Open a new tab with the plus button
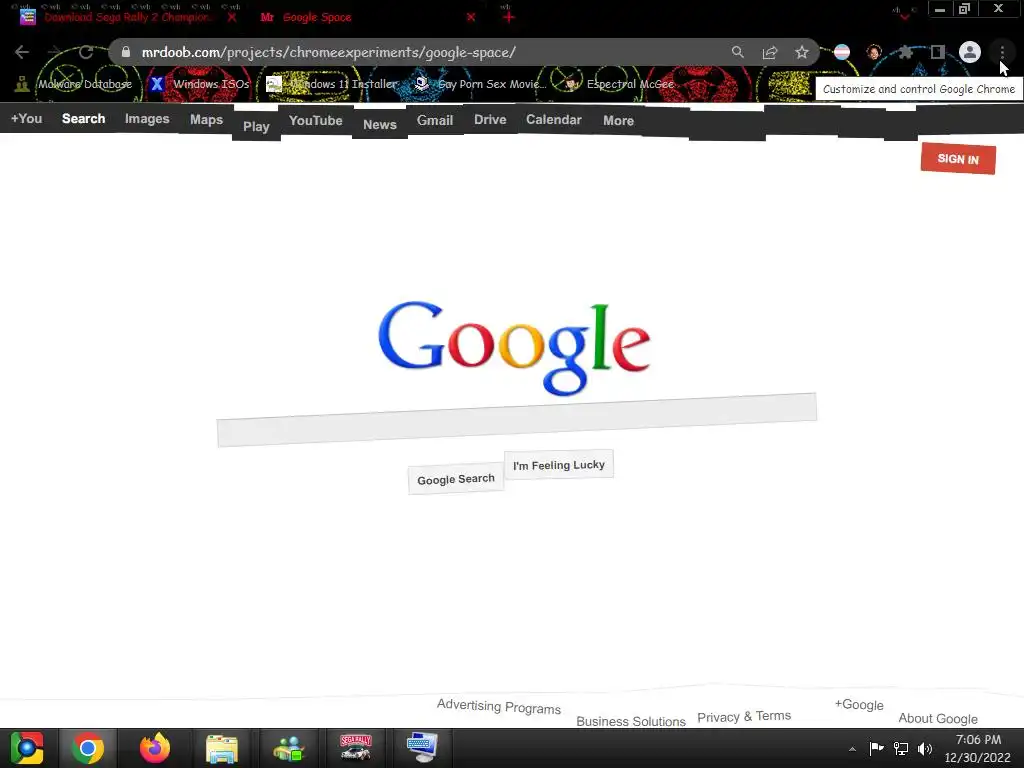The width and height of the screenshot is (1024, 768). [x=509, y=17]
